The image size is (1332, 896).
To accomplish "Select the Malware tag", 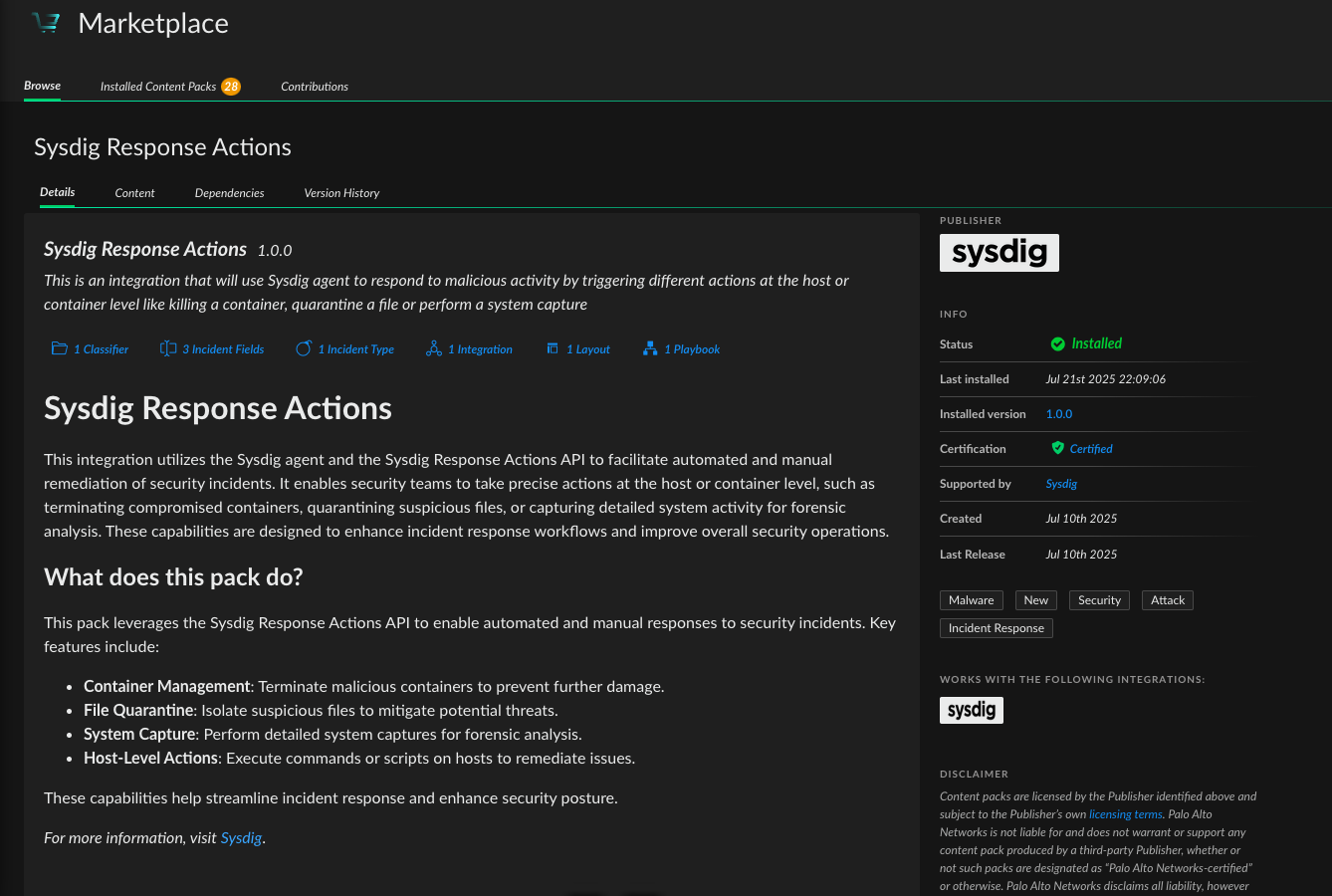I will [972, 600].
